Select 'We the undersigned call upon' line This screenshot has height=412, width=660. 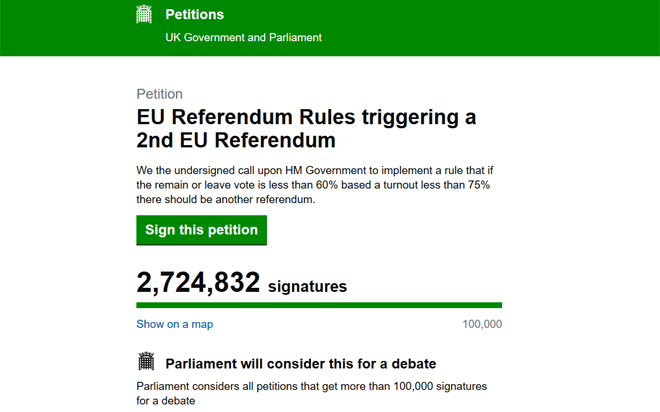[314, 170]
